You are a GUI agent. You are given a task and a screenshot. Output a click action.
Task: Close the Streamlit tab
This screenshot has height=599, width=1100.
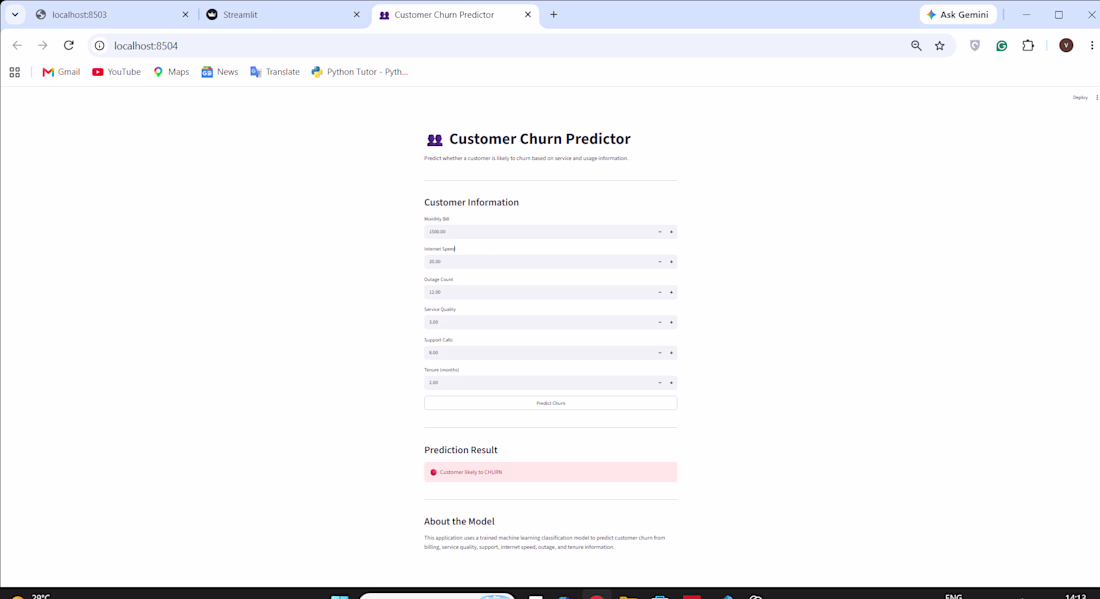point(356,15)
